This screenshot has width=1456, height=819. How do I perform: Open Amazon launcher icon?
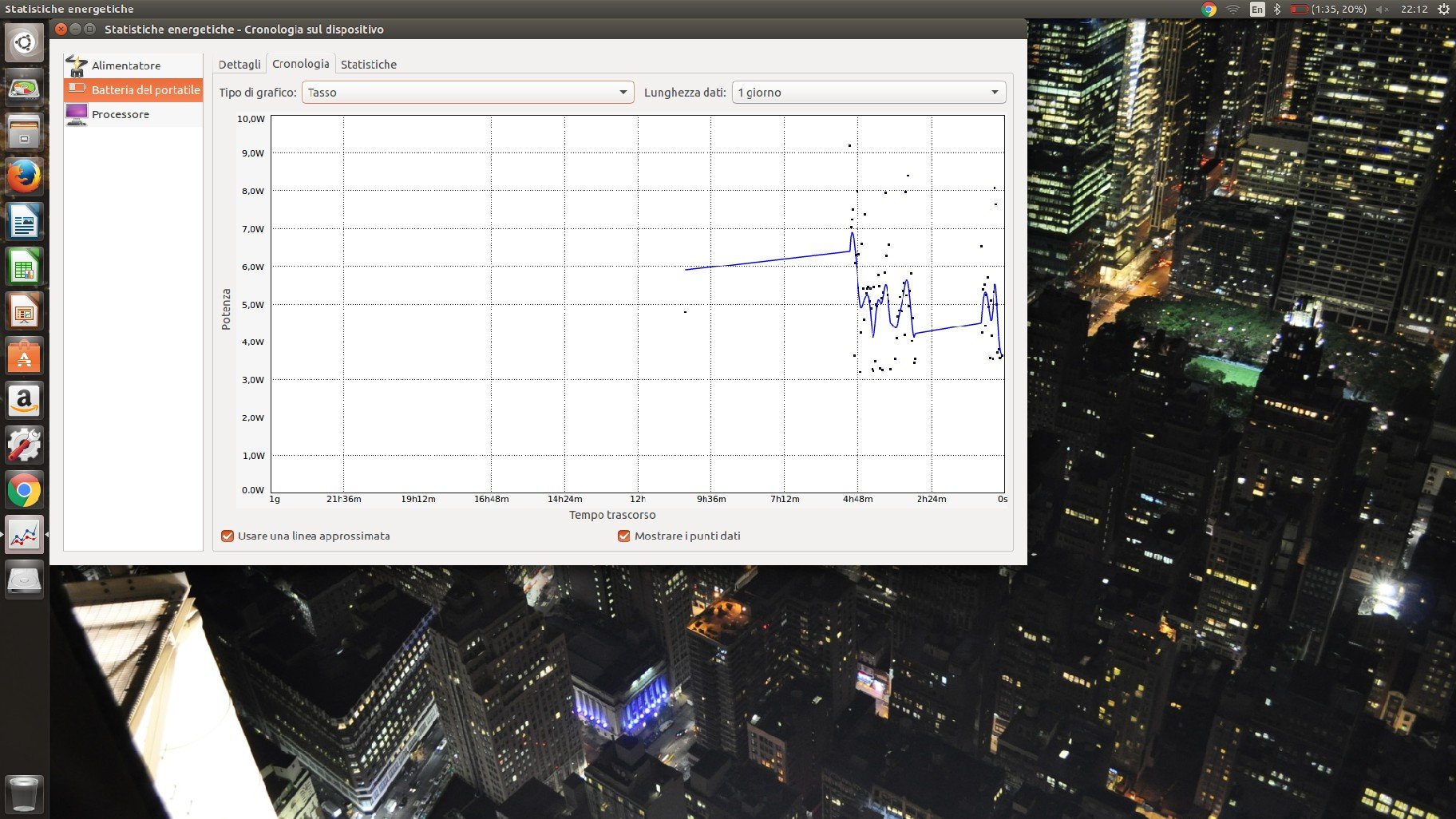[24, 401]
